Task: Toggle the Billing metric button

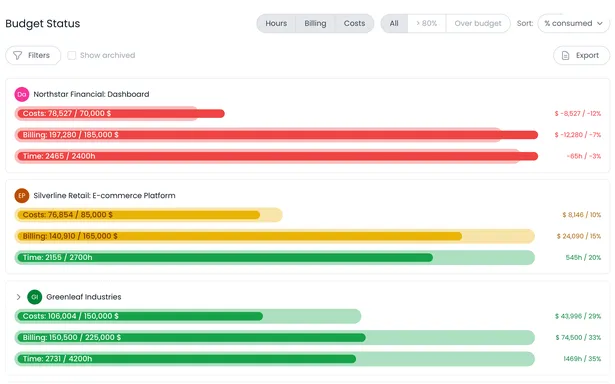Action: pos(315,24)
